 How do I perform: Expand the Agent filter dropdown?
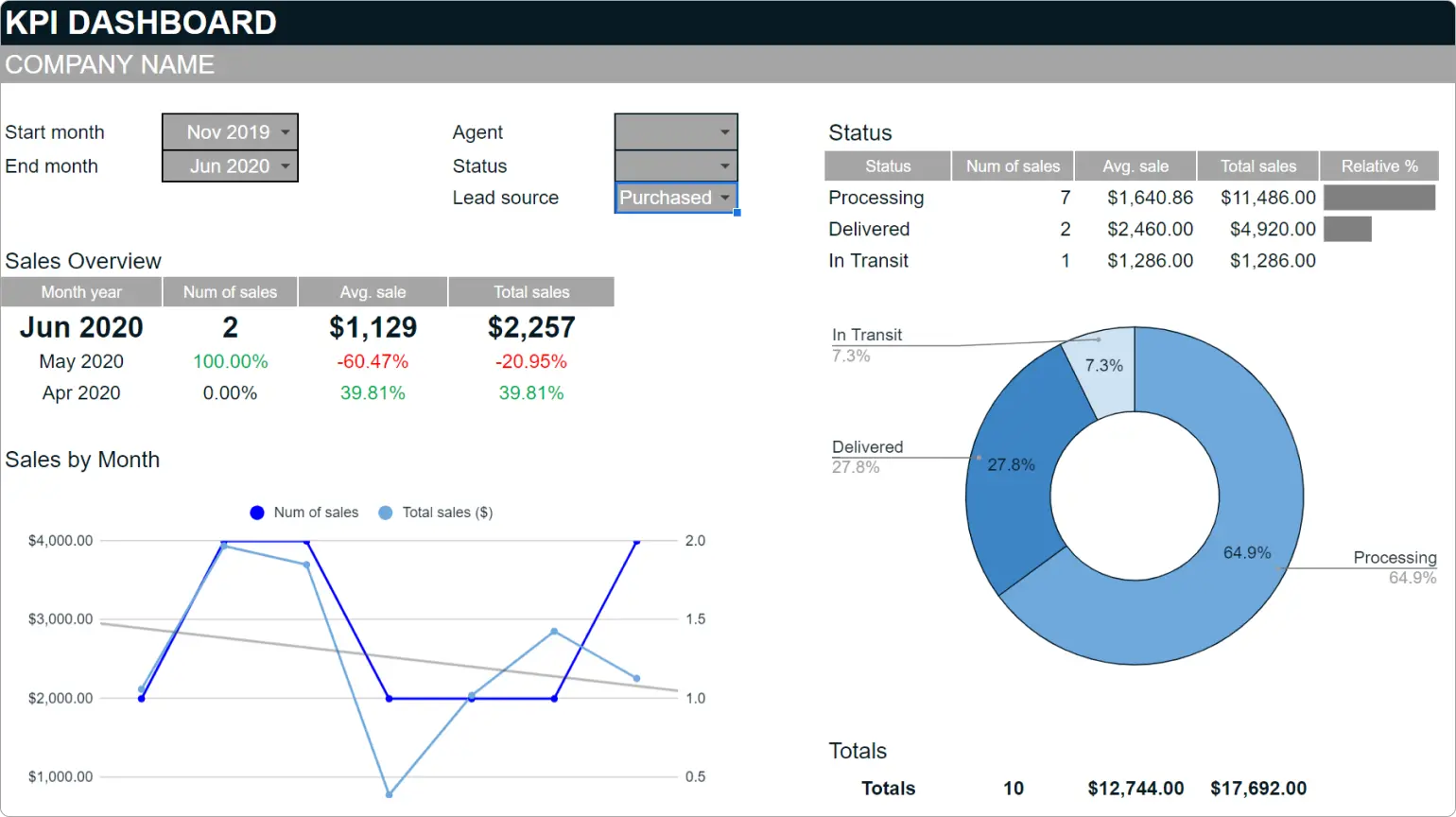674,131
